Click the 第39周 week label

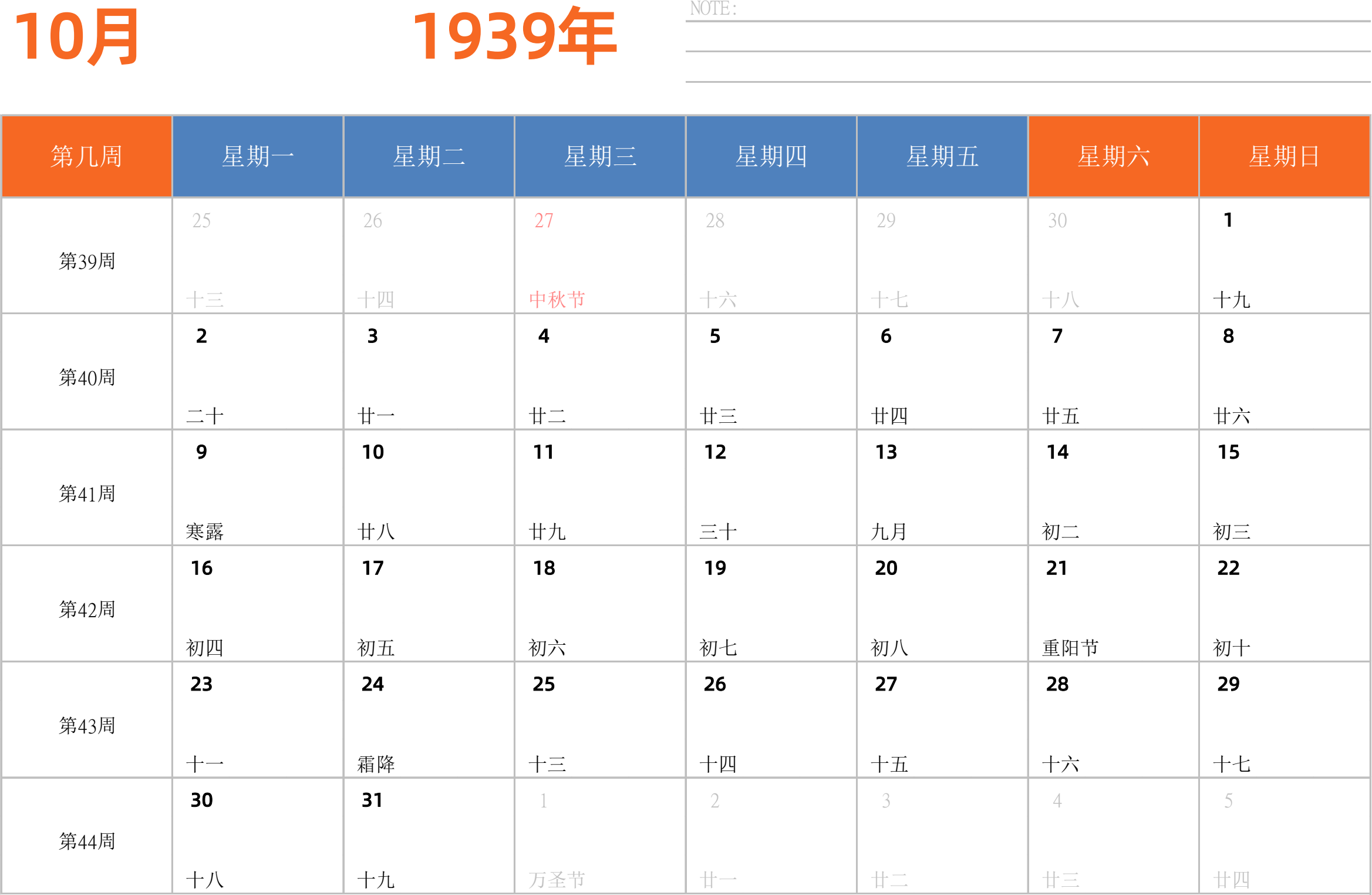click(x=87, y=261)
